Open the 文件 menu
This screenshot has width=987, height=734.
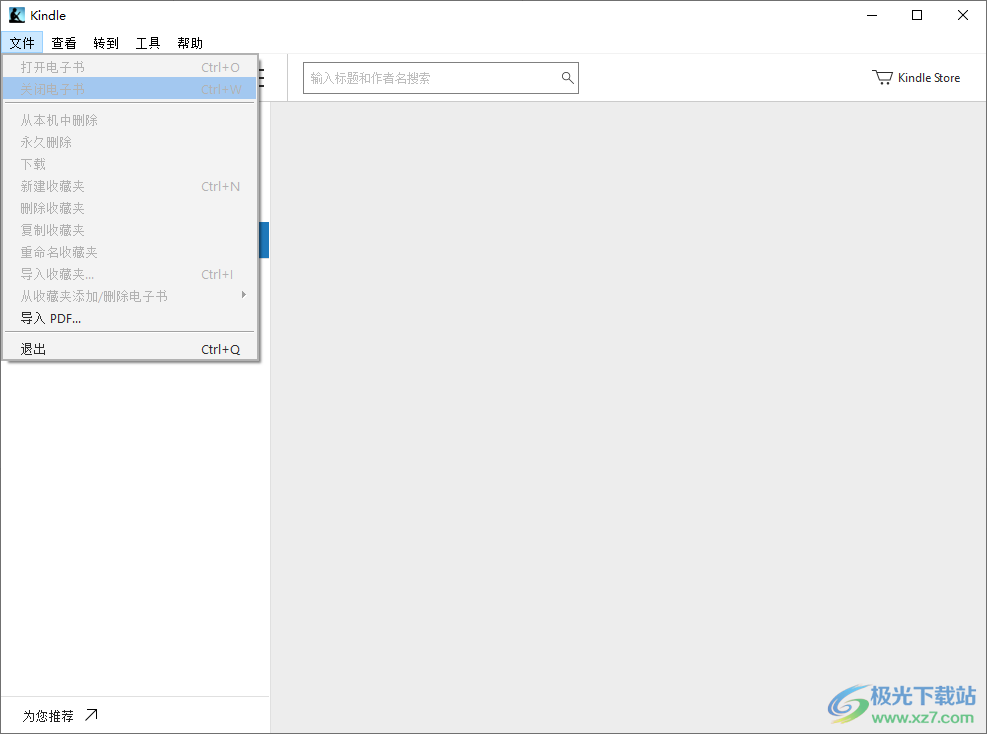click(x=22, y=43)
